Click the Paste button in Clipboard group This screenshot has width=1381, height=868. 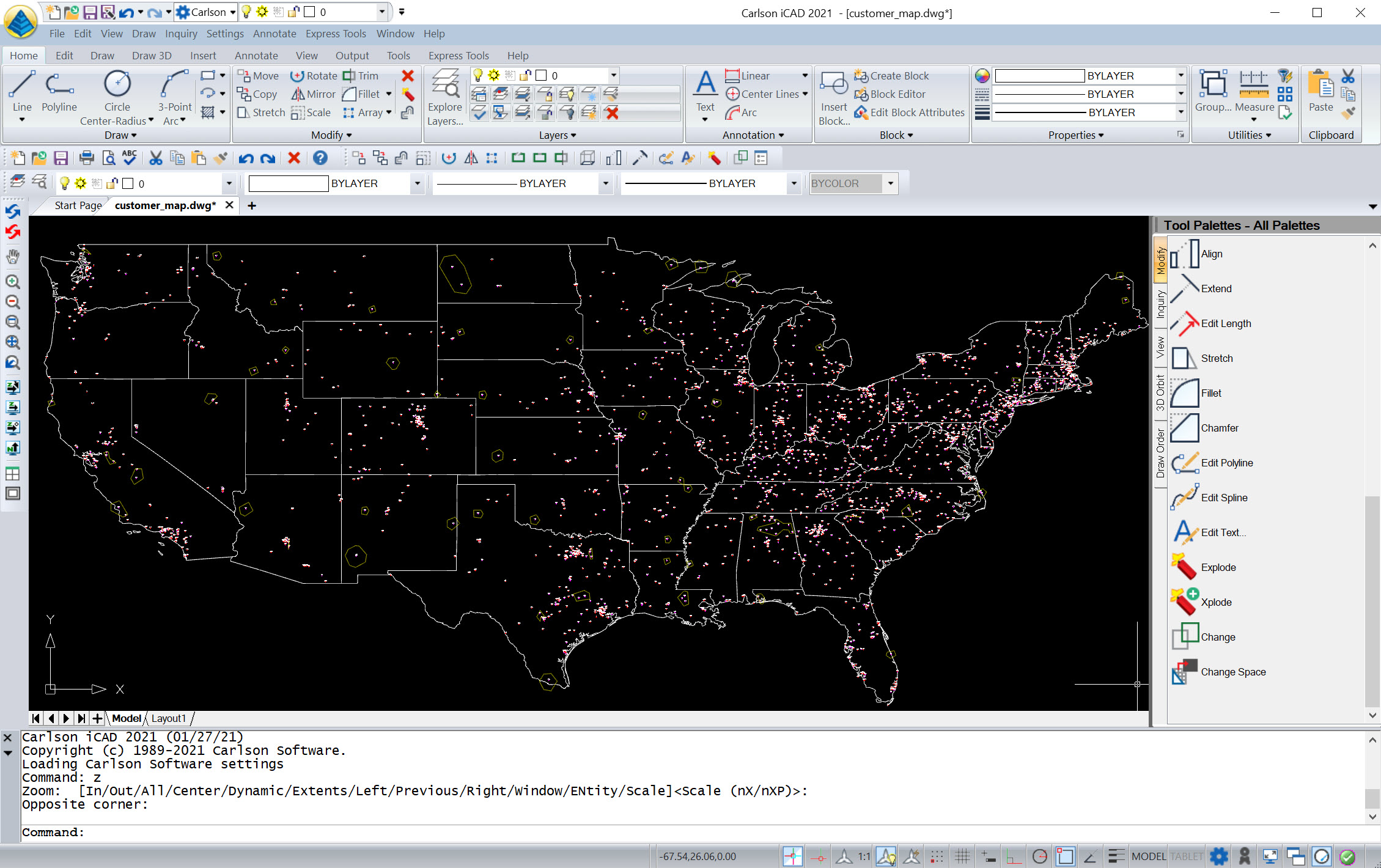[x=1320, y=92]
